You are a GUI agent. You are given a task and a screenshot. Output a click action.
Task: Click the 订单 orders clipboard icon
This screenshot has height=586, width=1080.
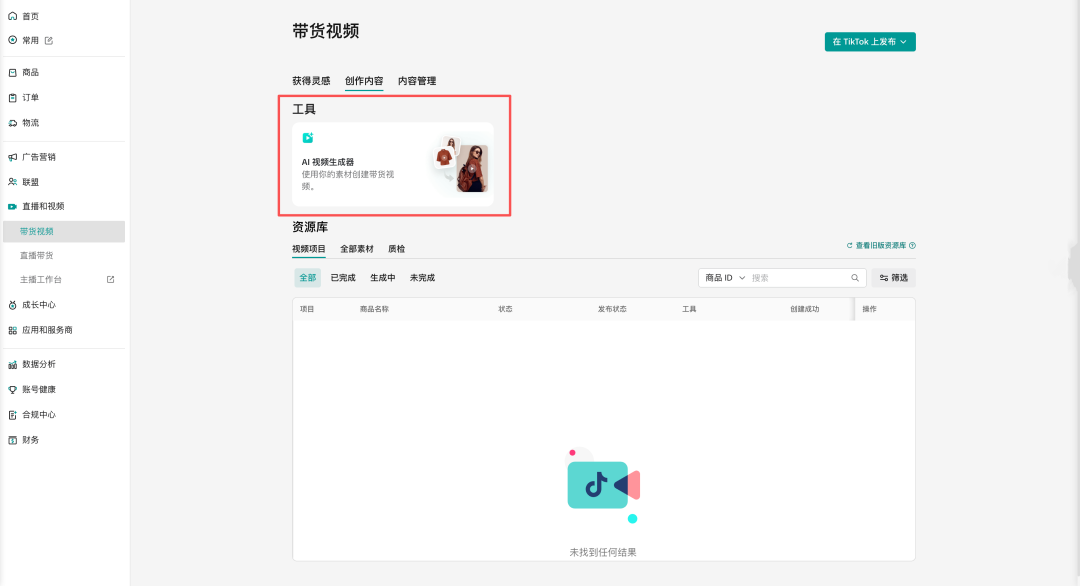pos(12,98)
